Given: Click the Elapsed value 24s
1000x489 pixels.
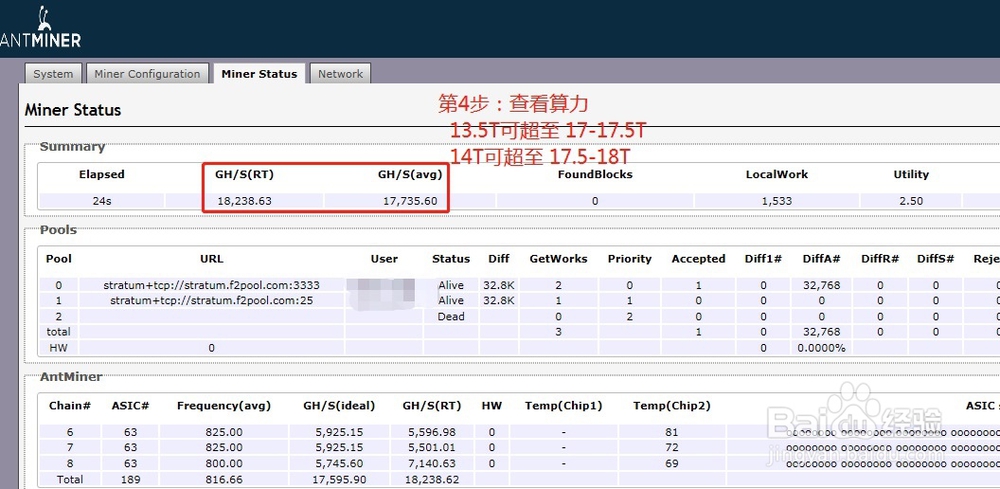Looking at the screenshot, I should (102, 201).
